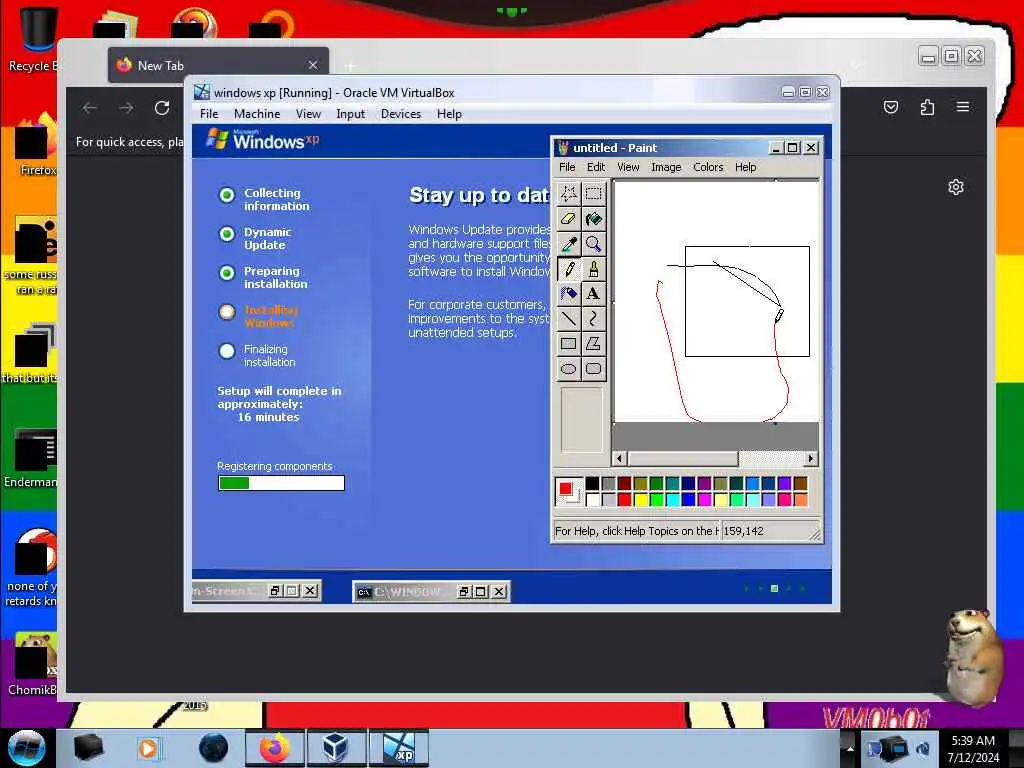Open Paint Help menu
This screenshot has height=768, width=1024.
point(745,167)
